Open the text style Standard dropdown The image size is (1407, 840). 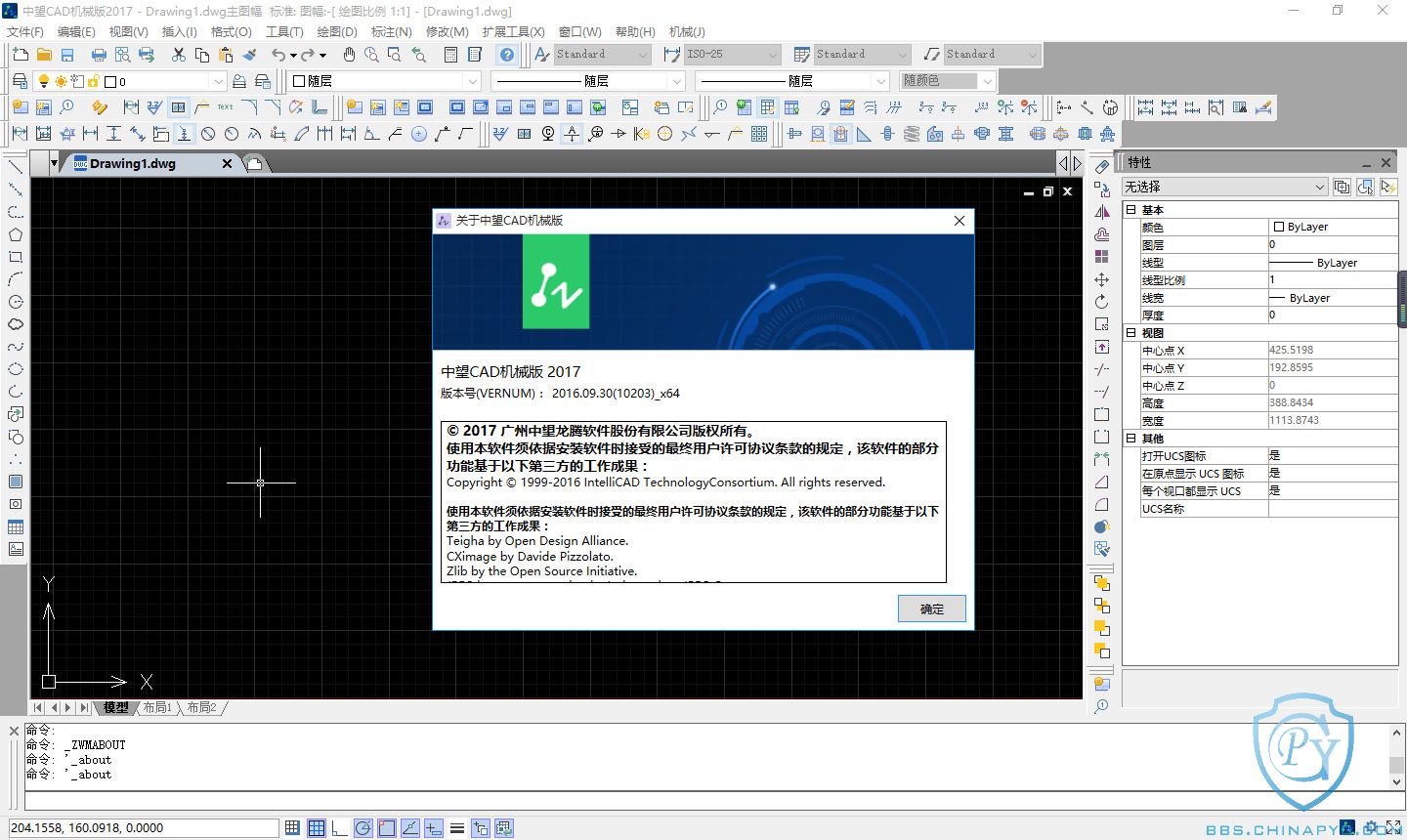(602, 55)
